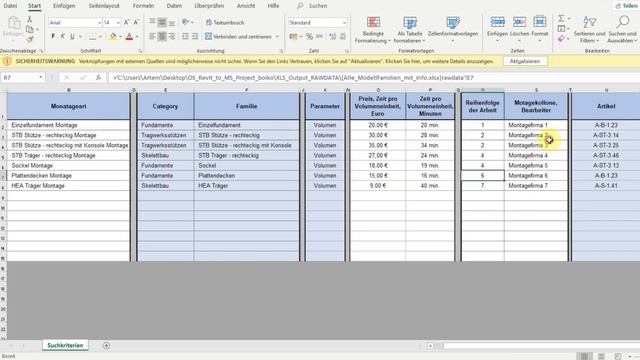The height and width of the screenshot is (360, 640).
Task: Open Als Tabelle formatieren menu
Action: tap(410, 30)
